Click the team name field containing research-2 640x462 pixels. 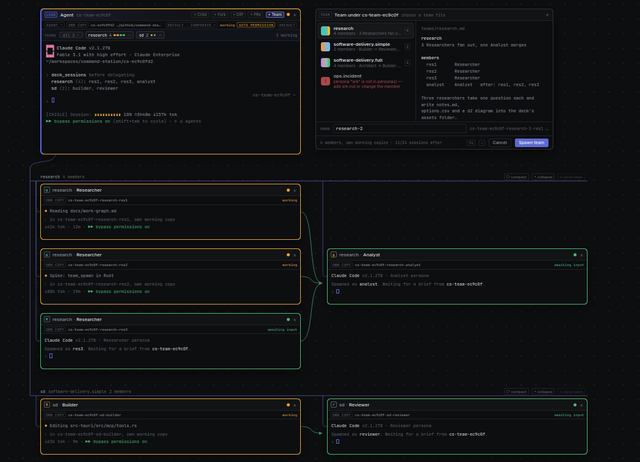pos(400,129)
